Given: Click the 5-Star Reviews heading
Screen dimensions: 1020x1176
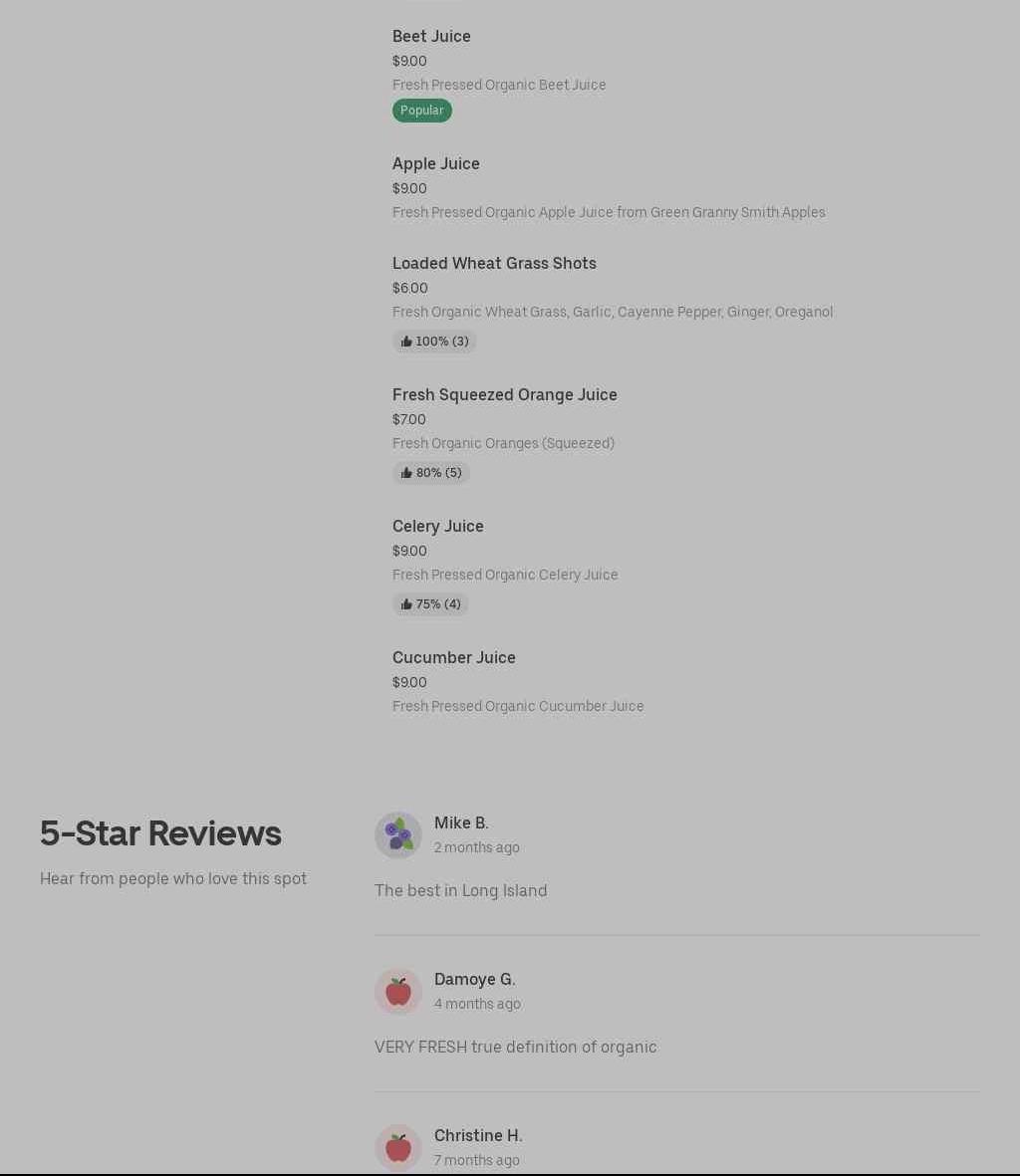Looking at the screenshot, I should pyautogui.click(x=160, y=833).
